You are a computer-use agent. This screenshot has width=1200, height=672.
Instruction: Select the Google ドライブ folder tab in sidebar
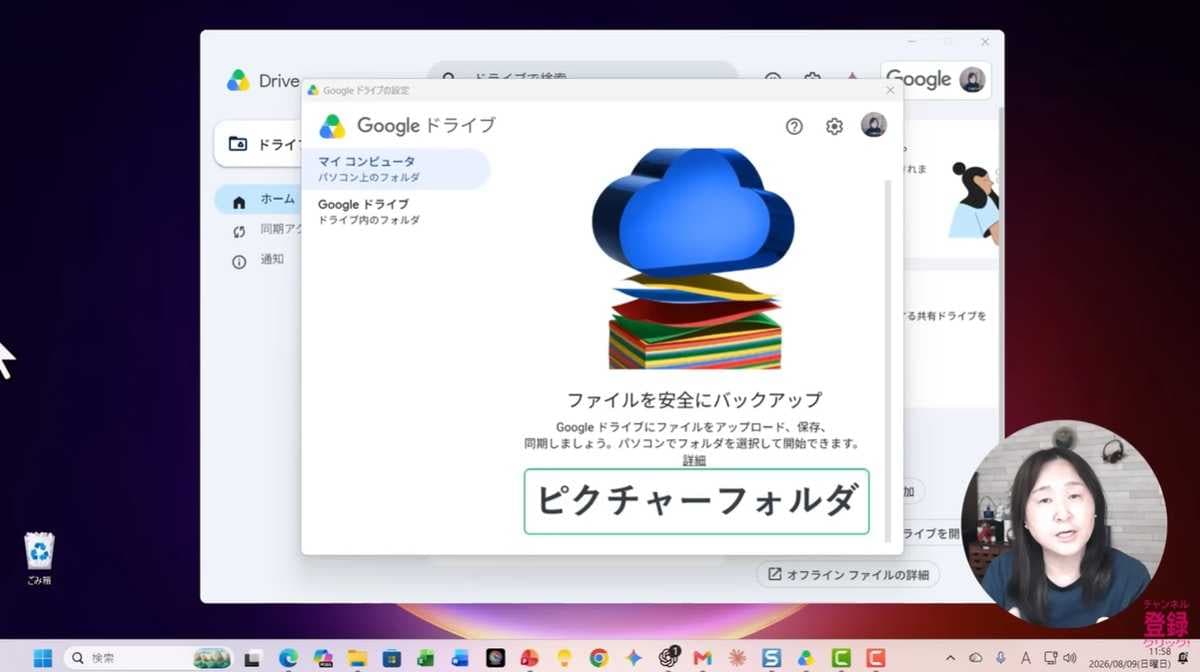pos(396,211)
